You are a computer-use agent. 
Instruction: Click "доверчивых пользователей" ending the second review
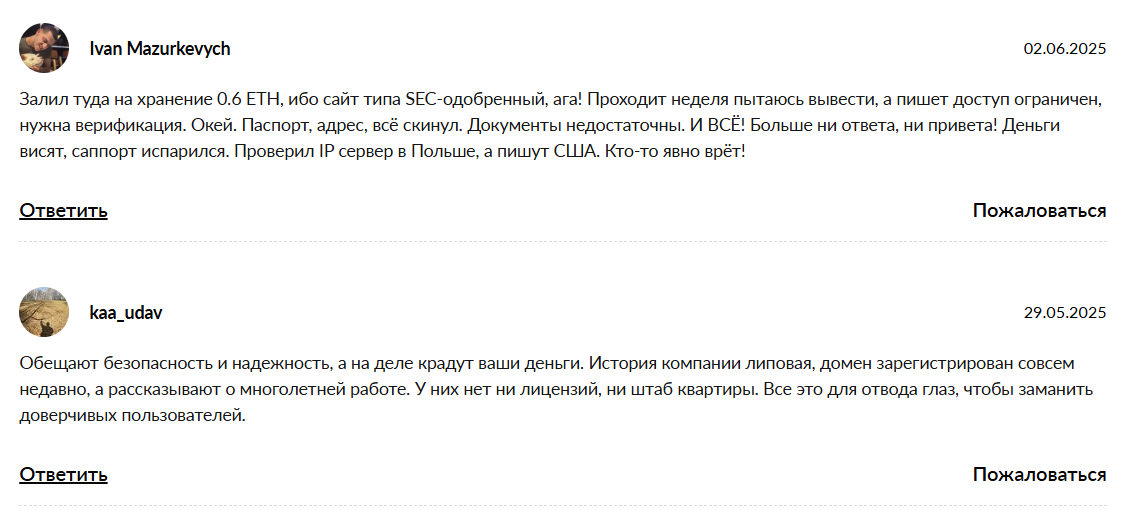coord(131,415)
